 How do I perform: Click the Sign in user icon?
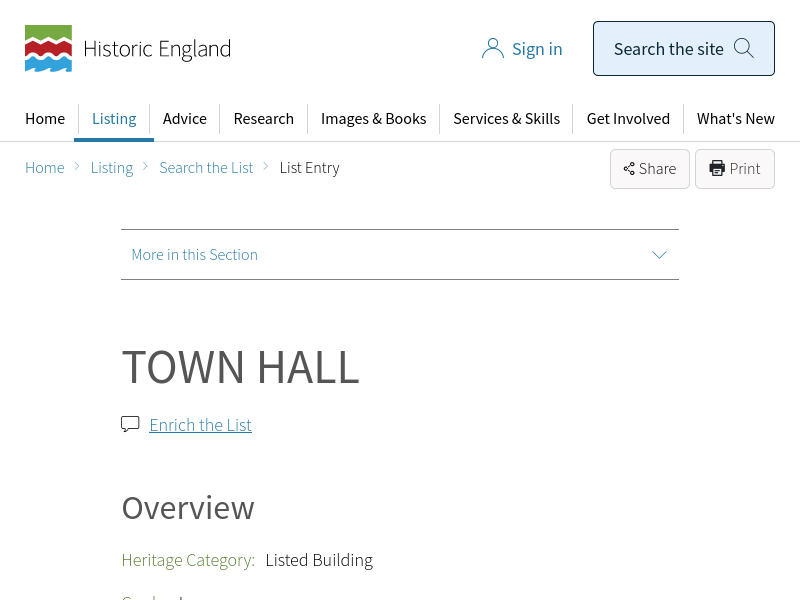point(492,49)
